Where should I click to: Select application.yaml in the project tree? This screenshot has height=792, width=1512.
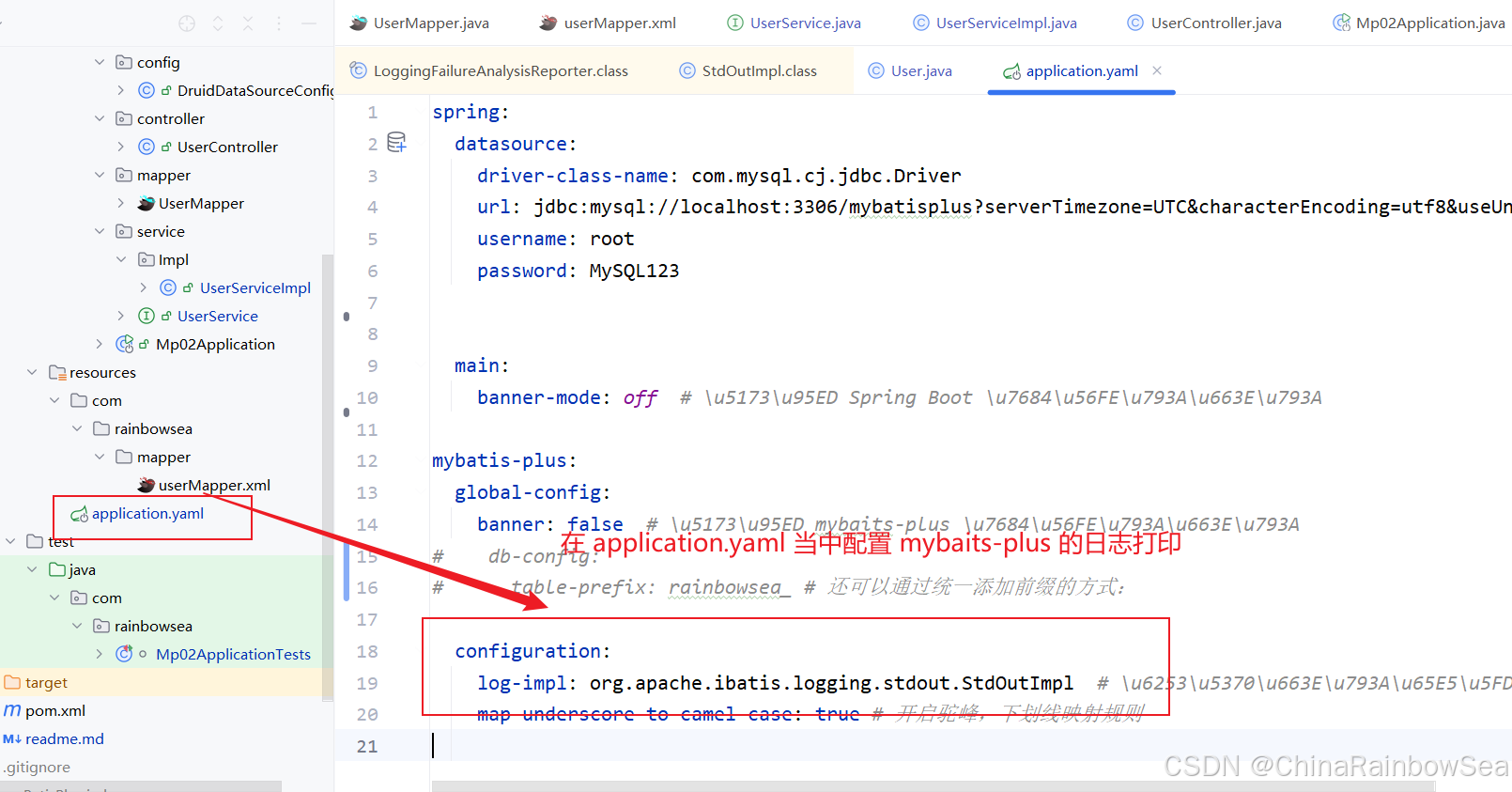click(x=147, y=513)
